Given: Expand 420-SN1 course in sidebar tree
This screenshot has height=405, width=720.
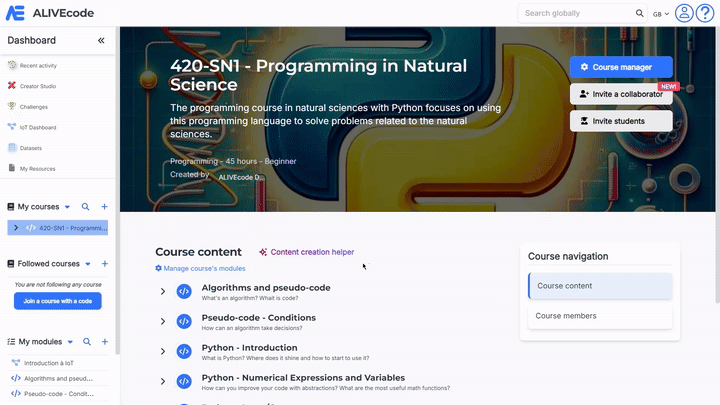Looking at the screenshot, I should tap(16, 228).
